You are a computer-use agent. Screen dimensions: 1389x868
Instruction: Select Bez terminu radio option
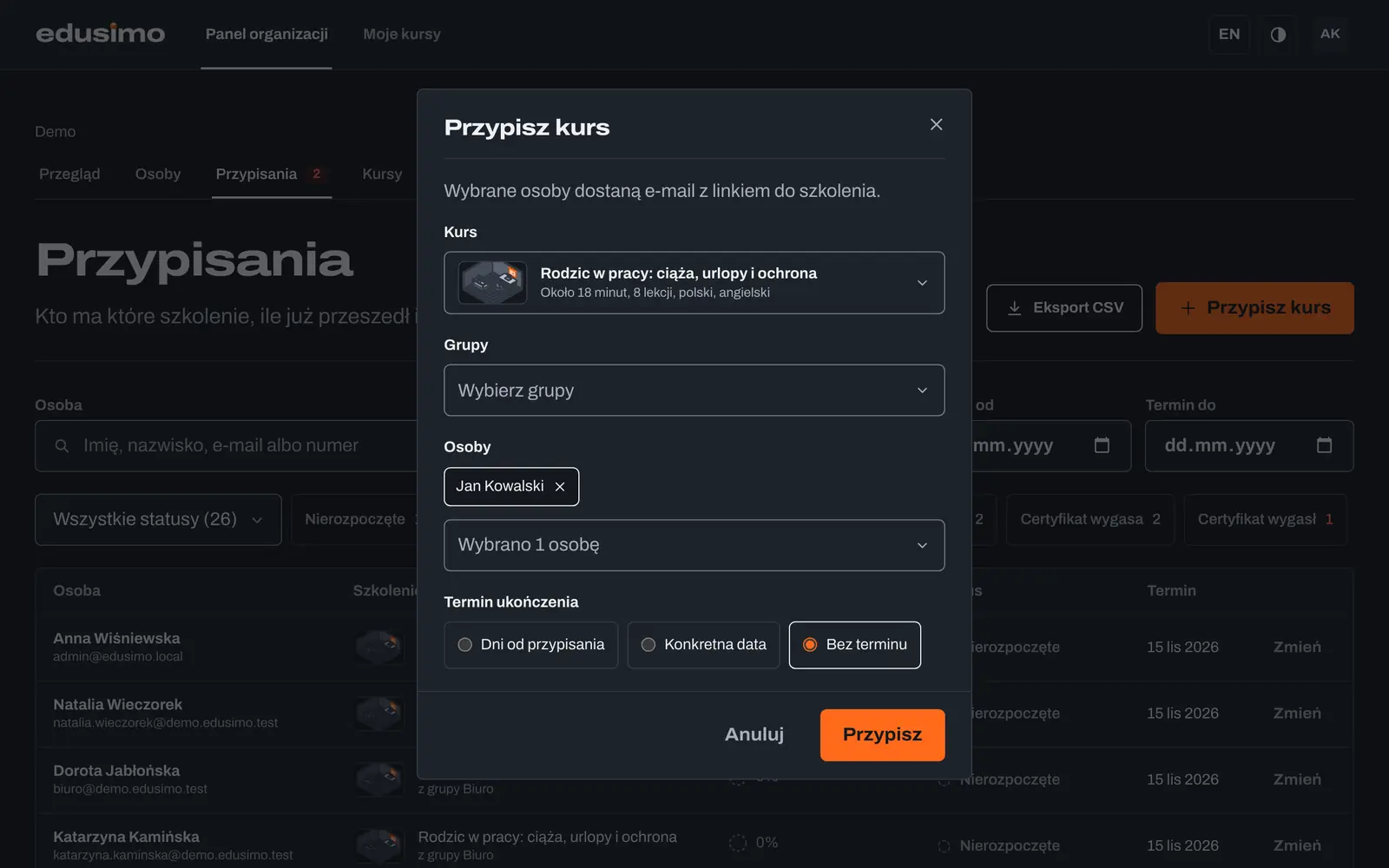pyautogui.click(x=854, y=645)
